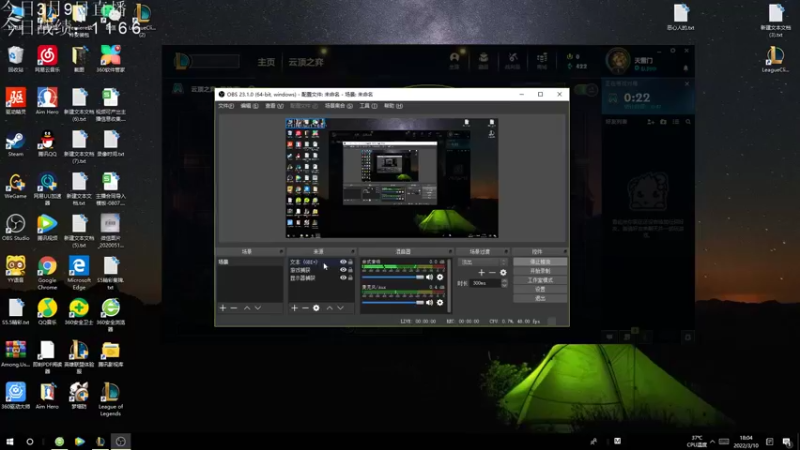800x450 pixels.
Task: Open OBS Studio desktop shortcut
Action: [x=15, y=228]
